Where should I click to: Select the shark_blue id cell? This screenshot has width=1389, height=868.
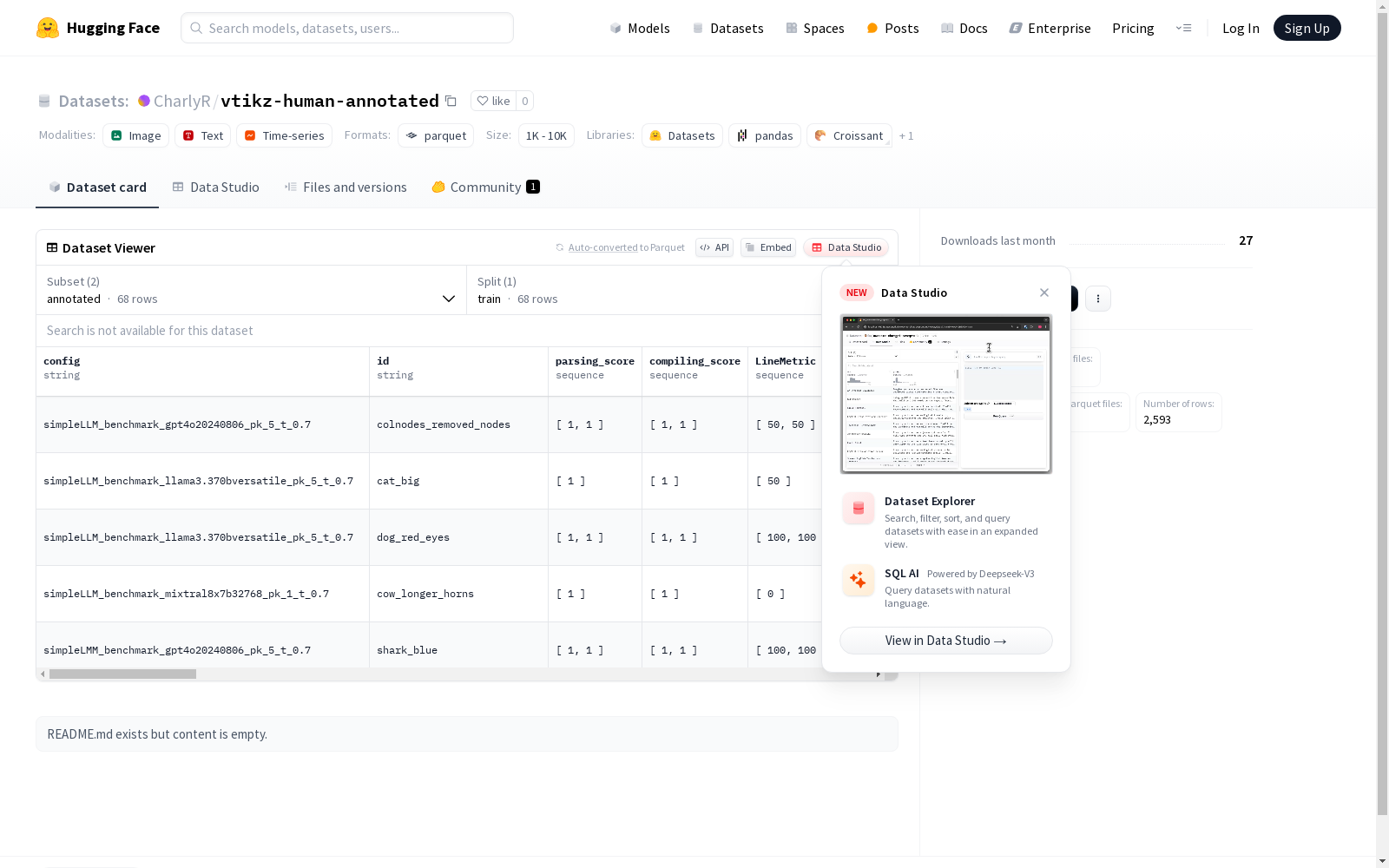coord(459,646)
